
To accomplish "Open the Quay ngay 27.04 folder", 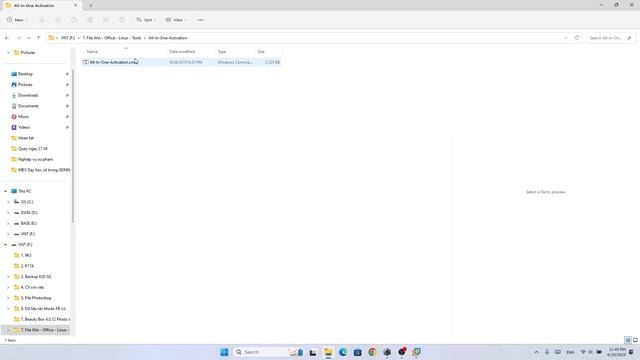I will pyautogui.click(x=33, y=149).
